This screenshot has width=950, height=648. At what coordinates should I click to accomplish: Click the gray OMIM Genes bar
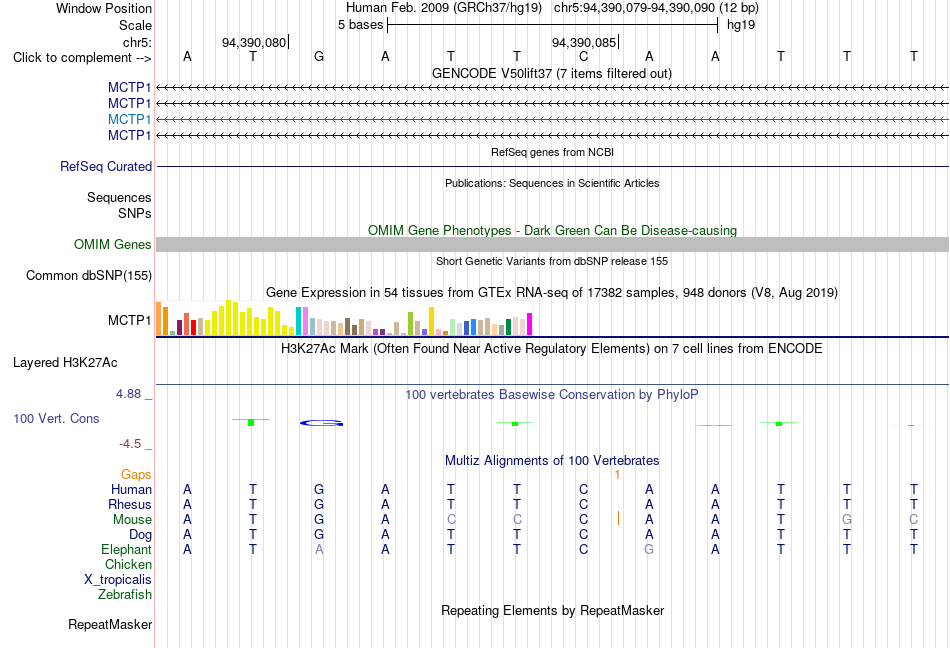(553, 245)
